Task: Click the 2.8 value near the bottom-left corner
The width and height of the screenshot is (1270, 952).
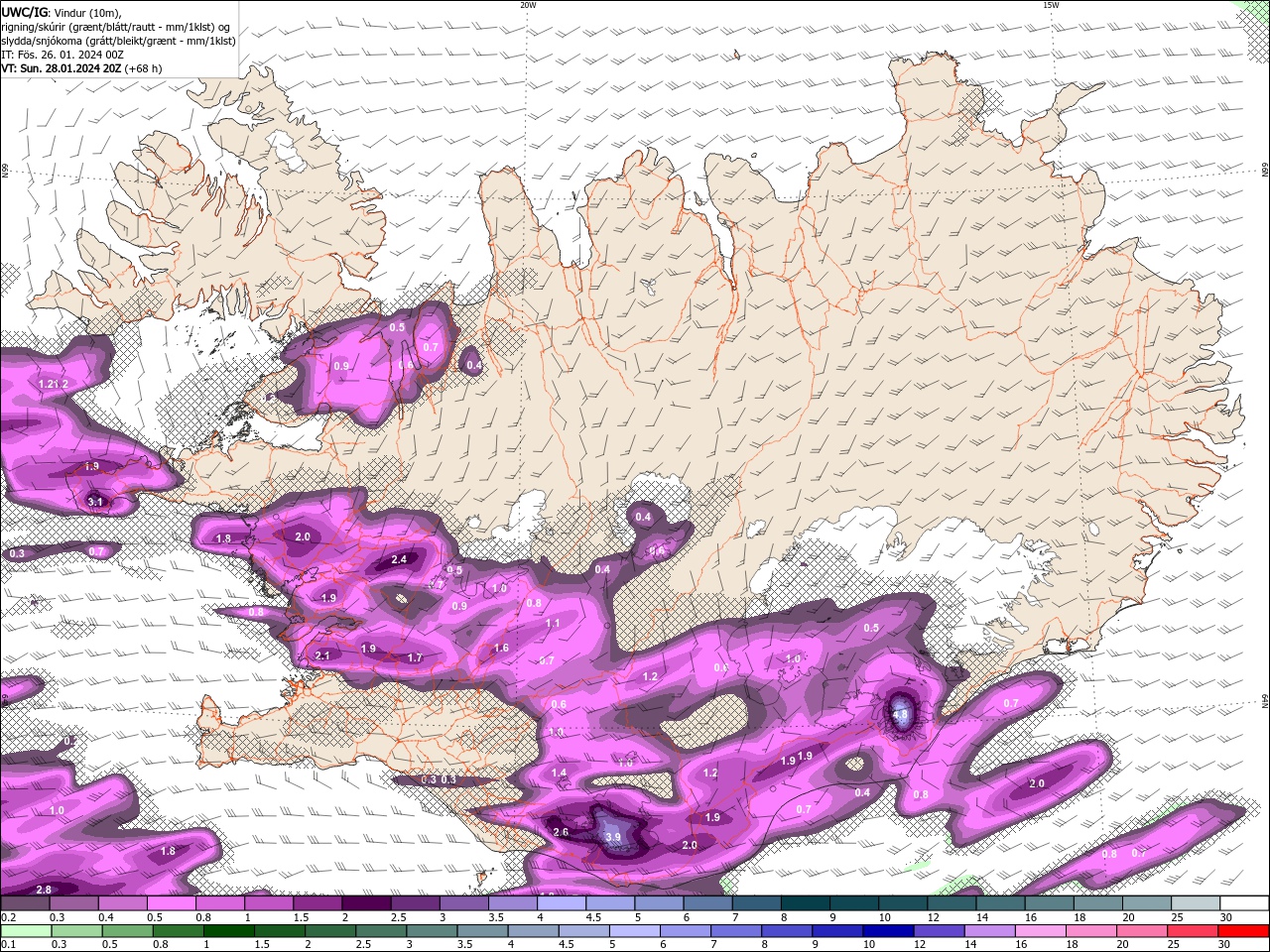Action: click(x=44, y=891)
